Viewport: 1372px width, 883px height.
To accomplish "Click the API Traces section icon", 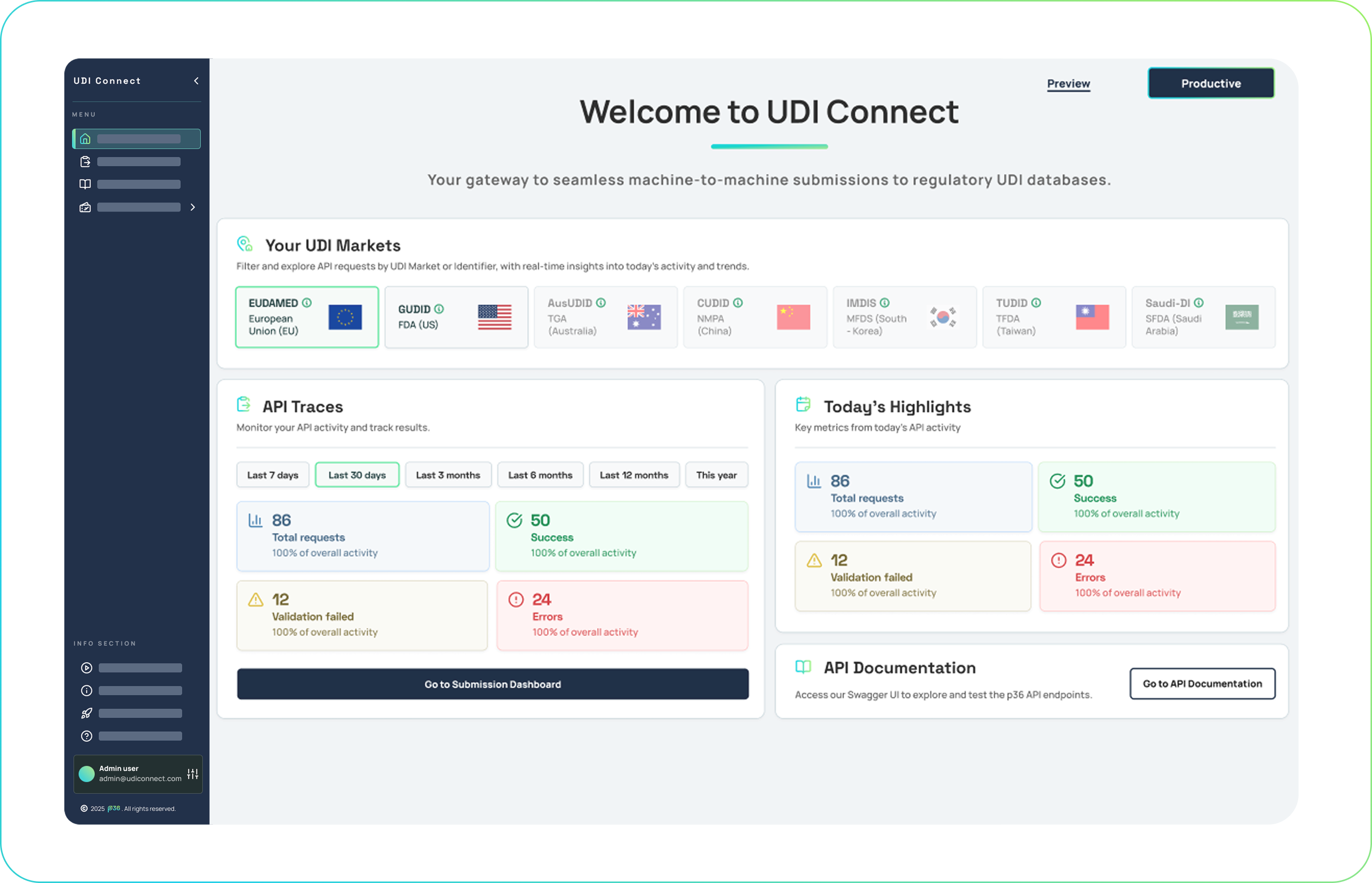I will [244, 405].
